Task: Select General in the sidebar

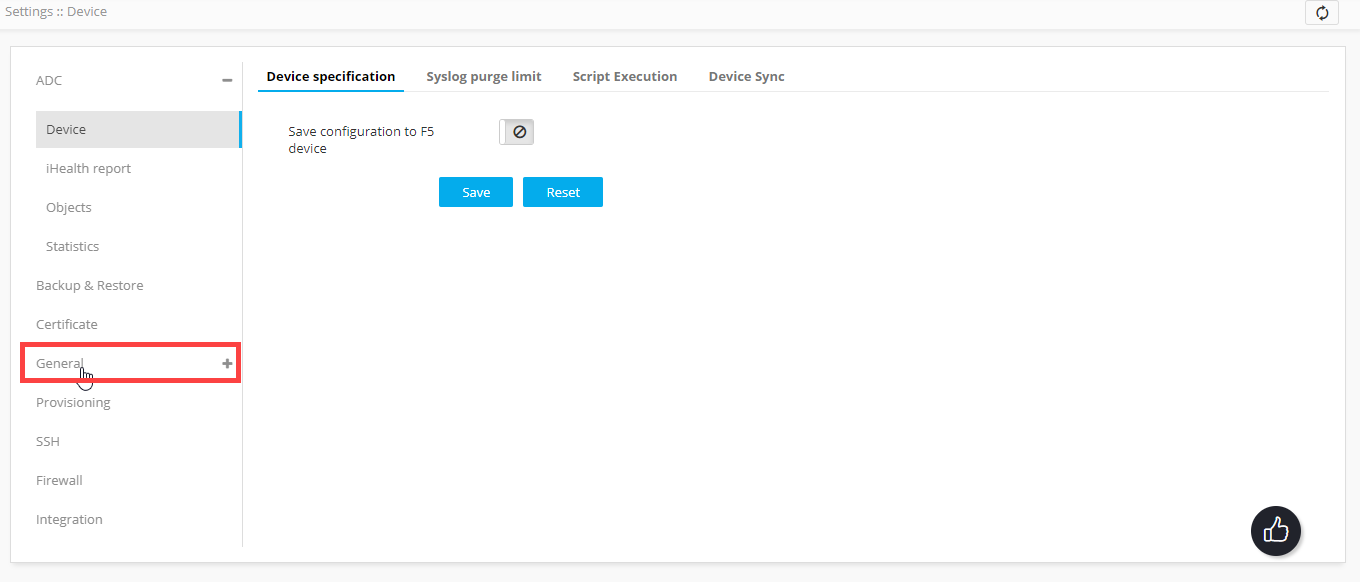Action: [60, 364]
